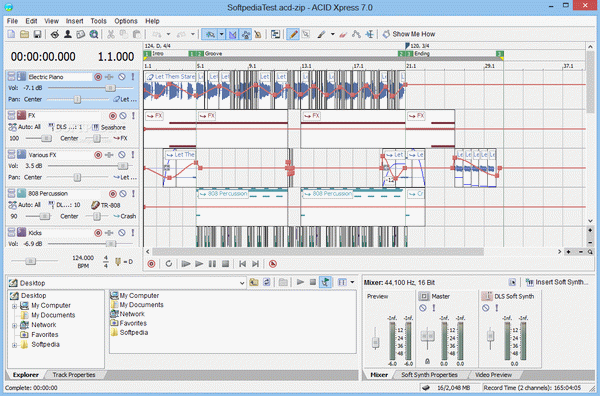Click Explorer up-one-level folder icon
The image size is (600, 396).
point(254,282)
